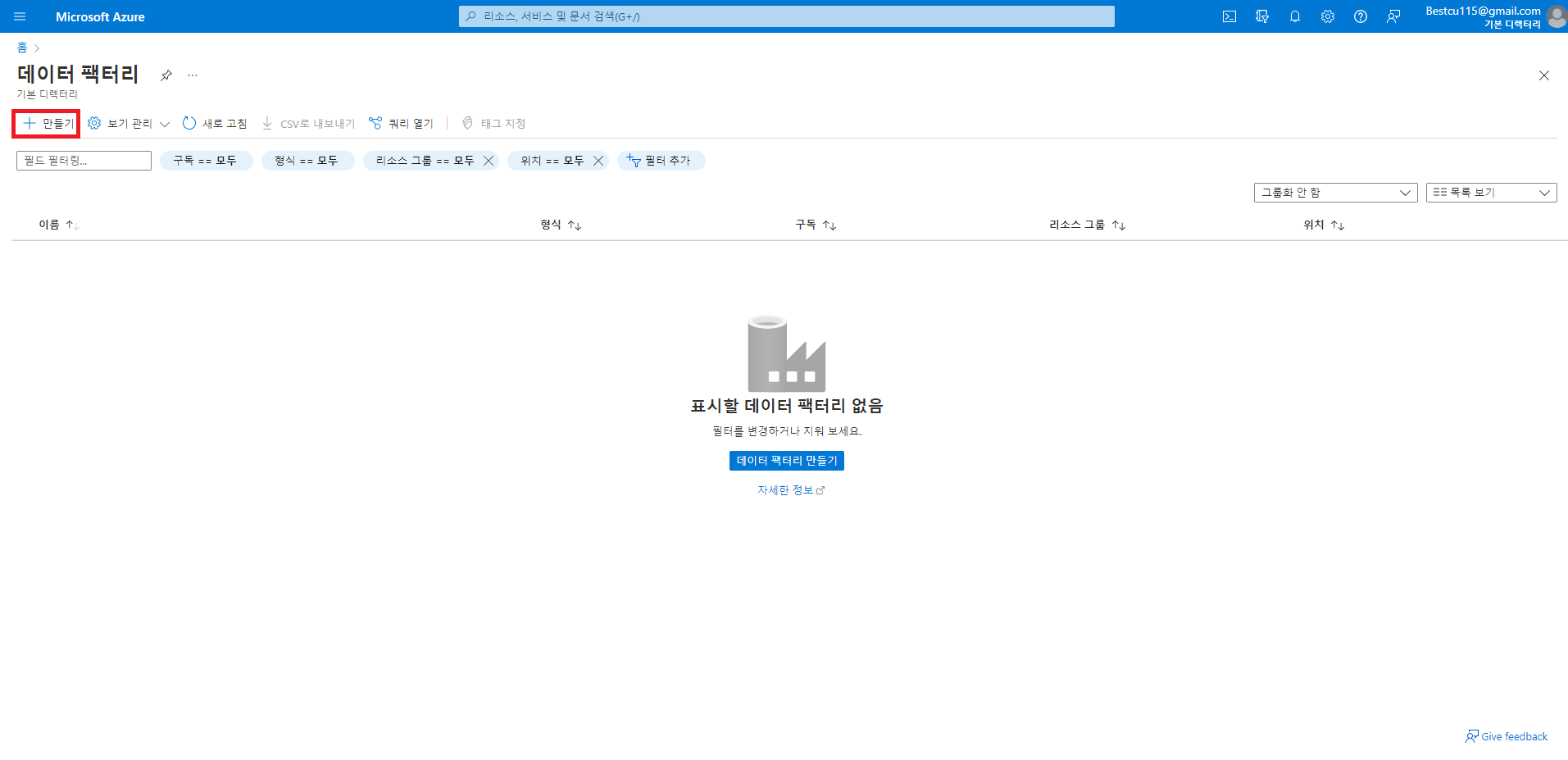Open the top bar feedback icon

[1393, 16]
